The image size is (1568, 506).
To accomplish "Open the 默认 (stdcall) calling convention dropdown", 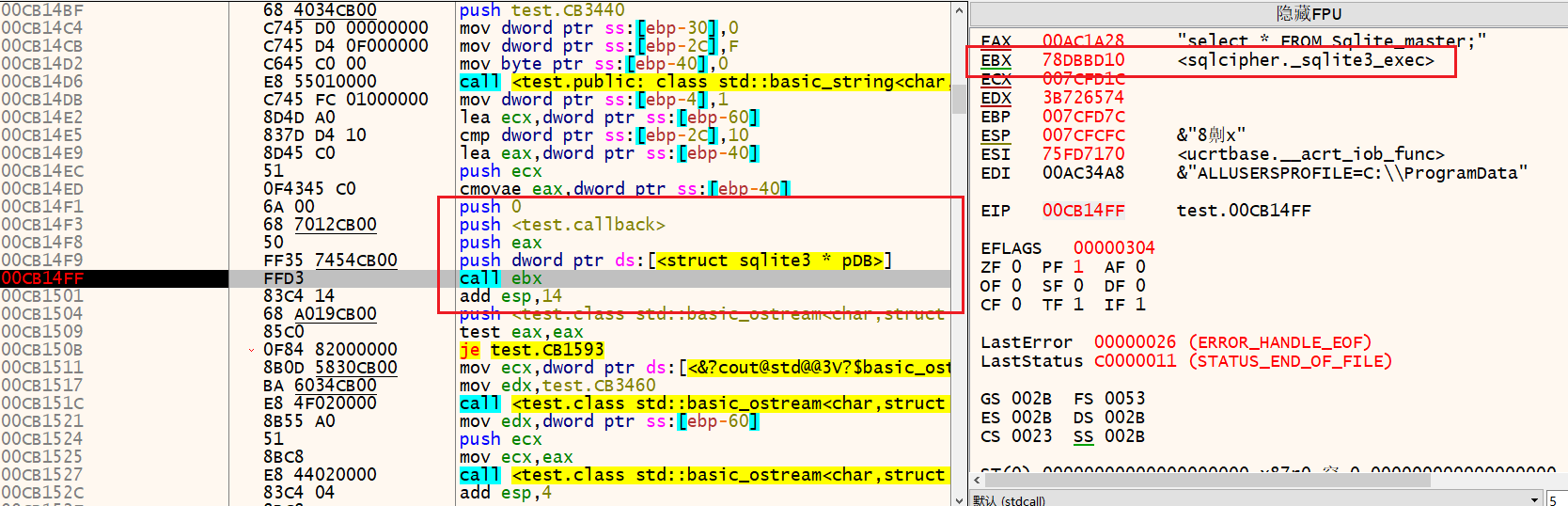I will [1534, 499].
